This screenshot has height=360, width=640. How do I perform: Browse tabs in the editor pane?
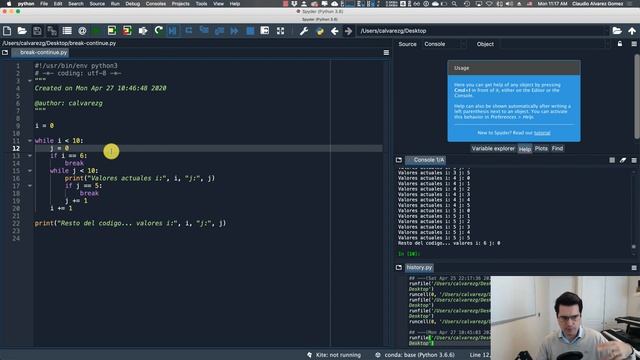[x=5, y=53]
